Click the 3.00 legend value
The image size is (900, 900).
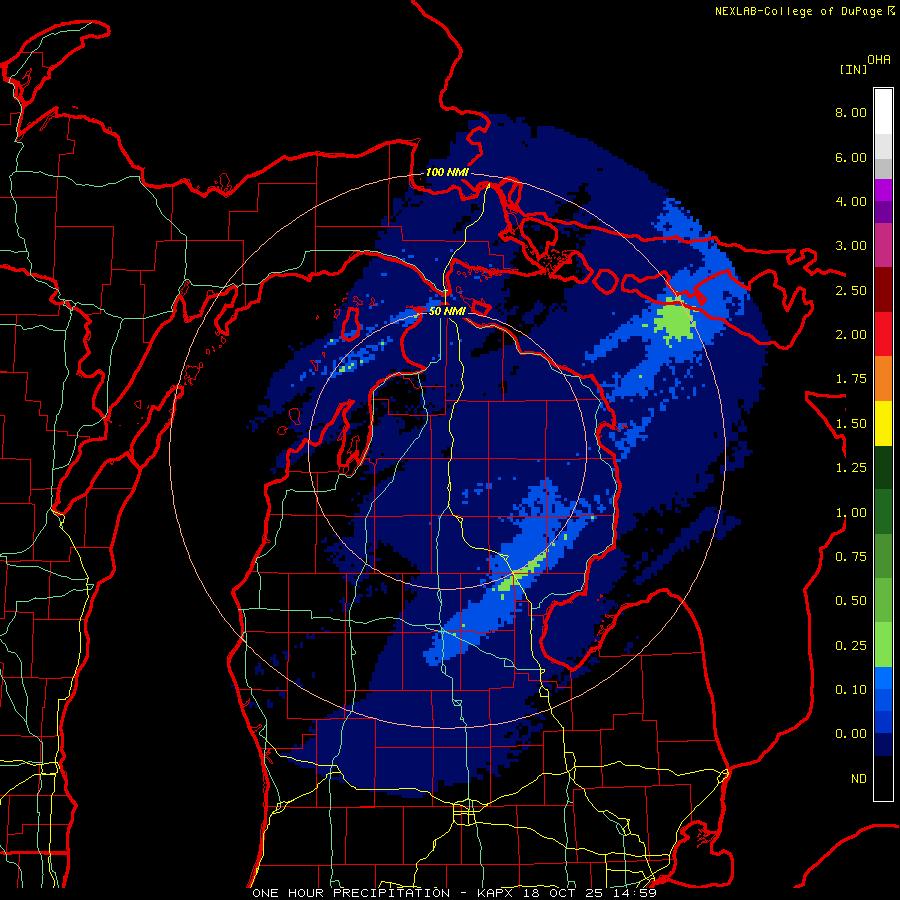(x=851, y=246)
